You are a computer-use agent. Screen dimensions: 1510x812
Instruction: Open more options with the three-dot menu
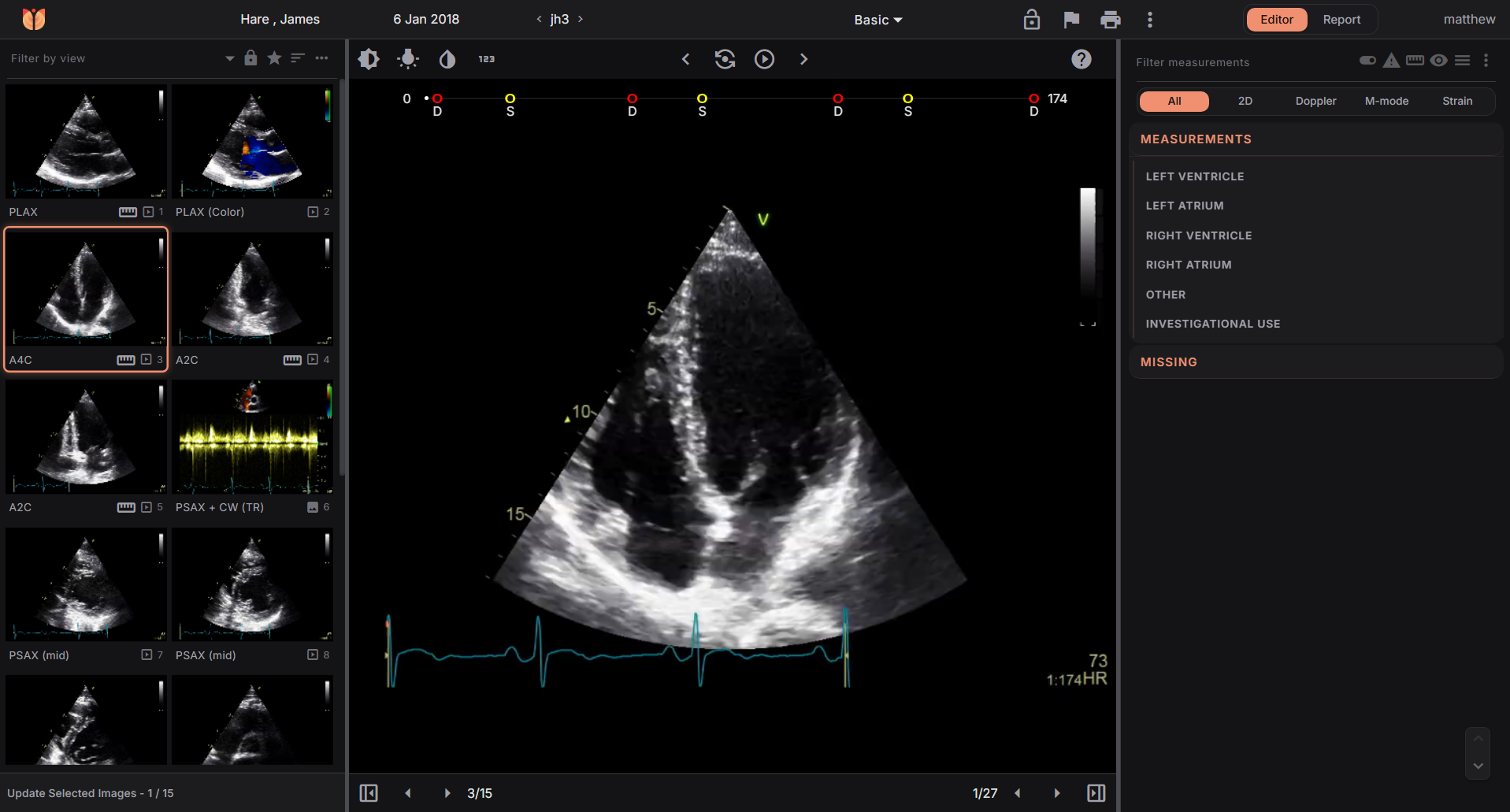(x=1150, y=19)
